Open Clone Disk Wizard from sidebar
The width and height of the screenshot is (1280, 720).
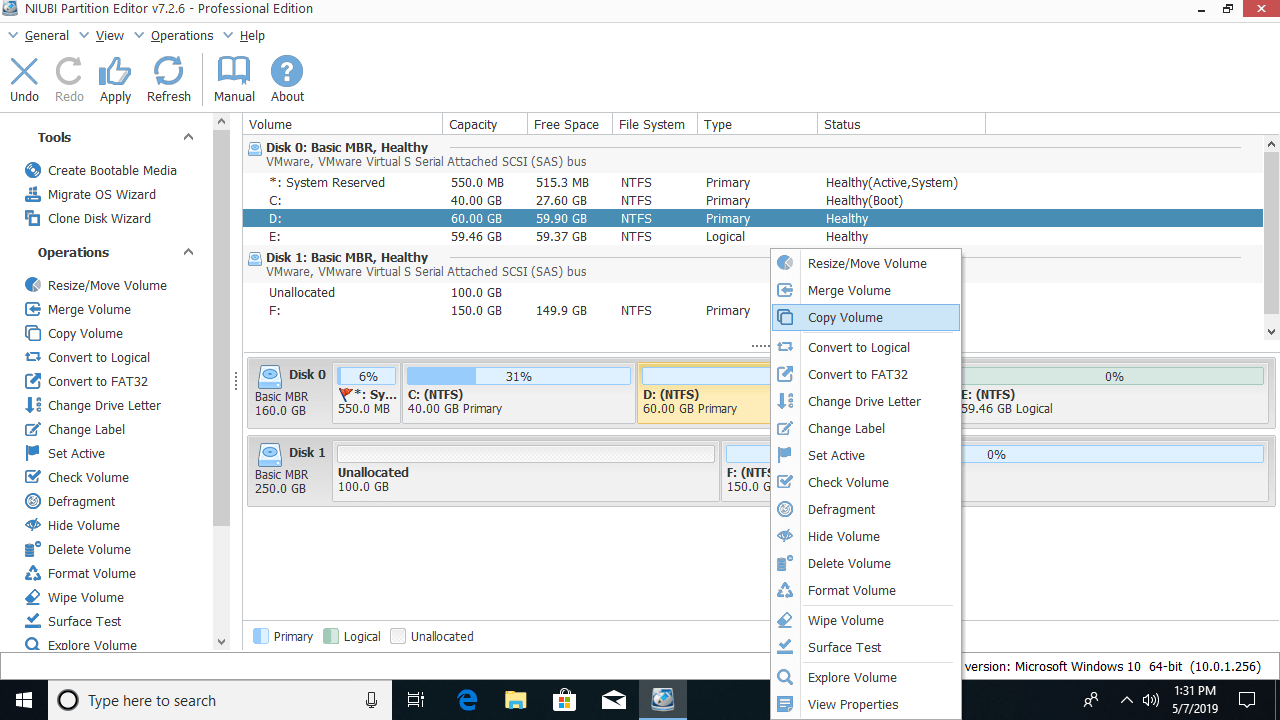click(99, 218)
